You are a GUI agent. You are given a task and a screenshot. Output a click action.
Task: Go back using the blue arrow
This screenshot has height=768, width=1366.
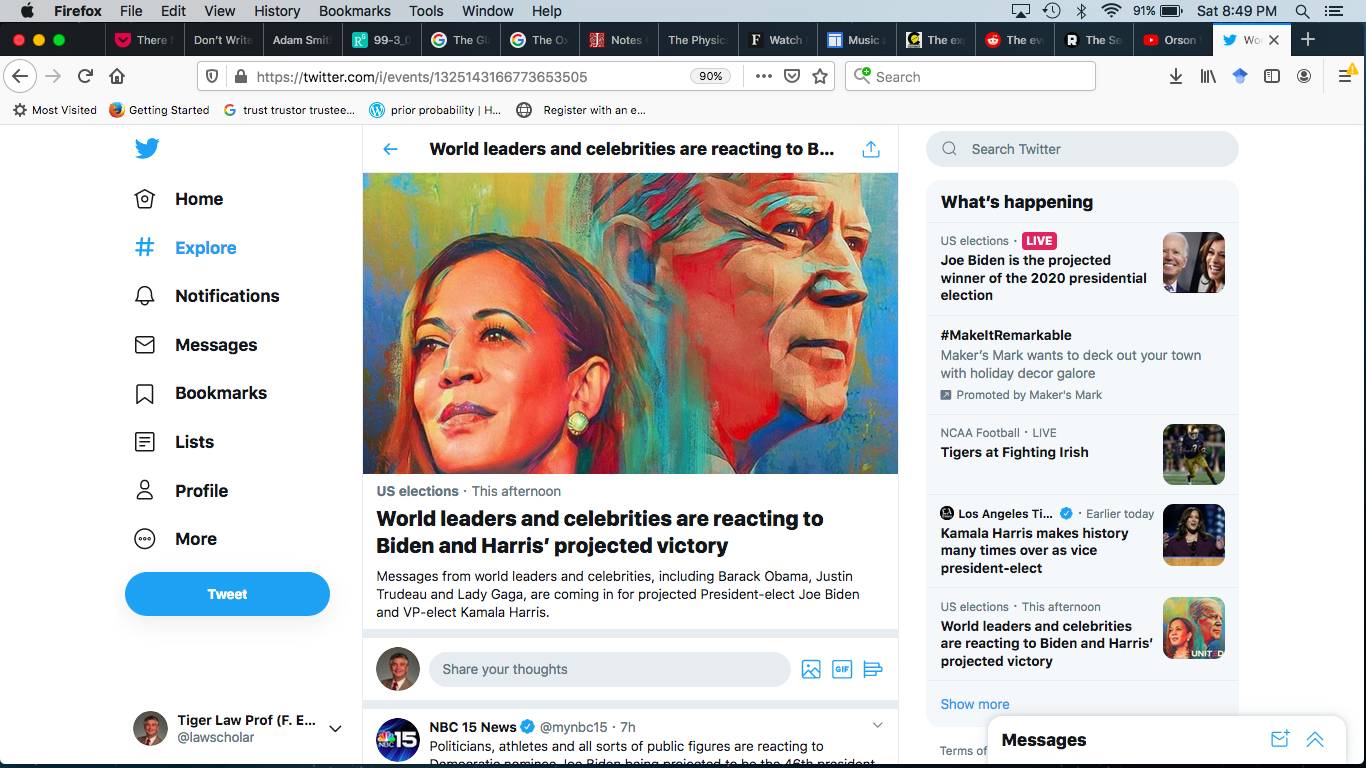[x=390, y=149]
